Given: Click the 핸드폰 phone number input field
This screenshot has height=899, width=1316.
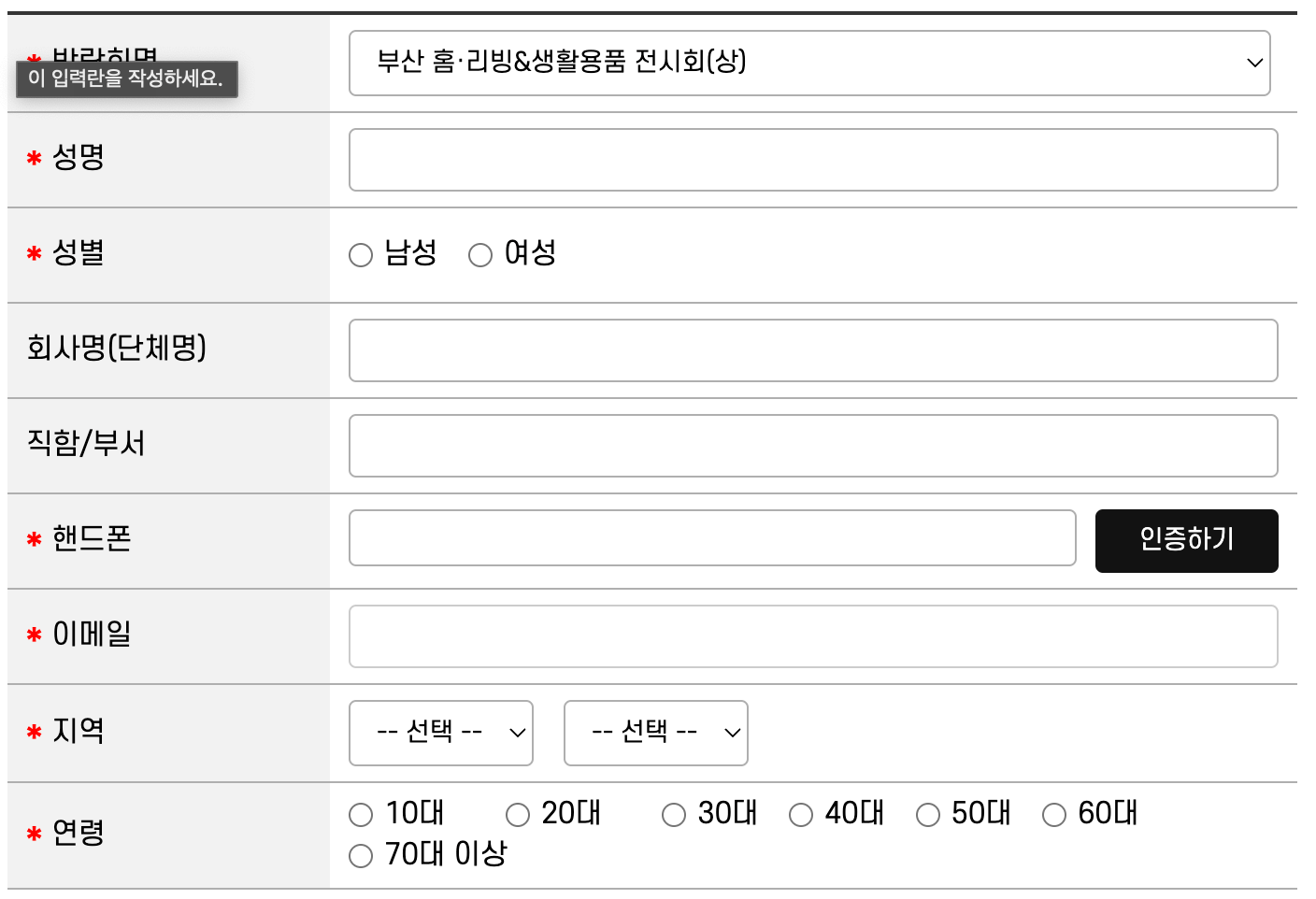Looking at the screenshot, I should 712,538.
